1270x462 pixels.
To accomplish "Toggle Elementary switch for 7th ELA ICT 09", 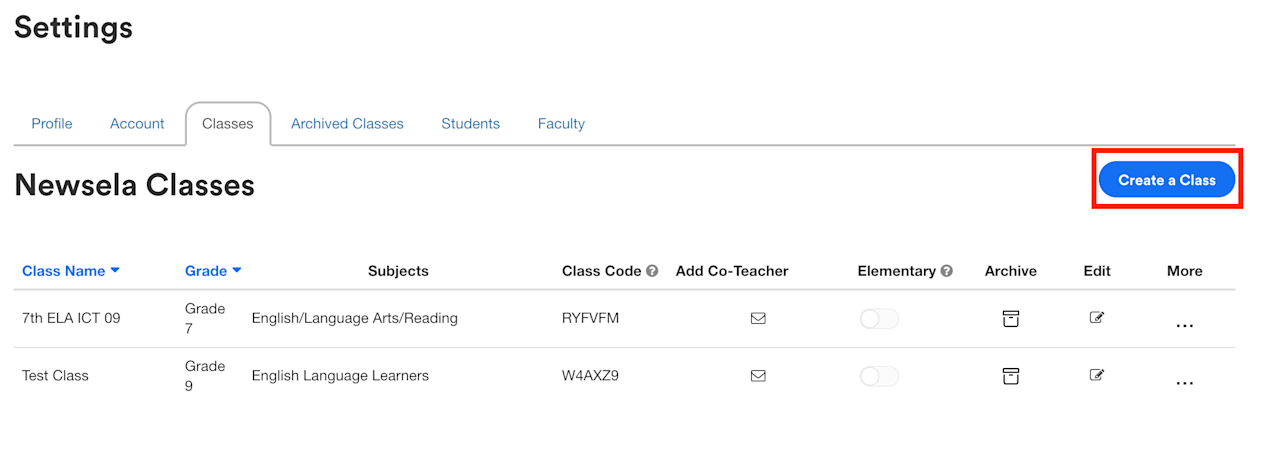I will (x=879, y=319).
